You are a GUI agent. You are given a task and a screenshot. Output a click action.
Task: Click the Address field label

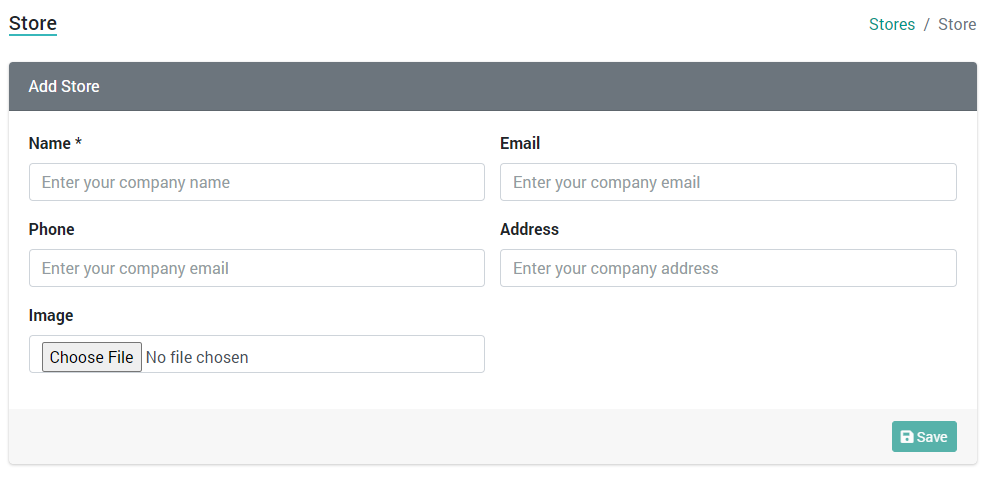(x=529, y=229)
